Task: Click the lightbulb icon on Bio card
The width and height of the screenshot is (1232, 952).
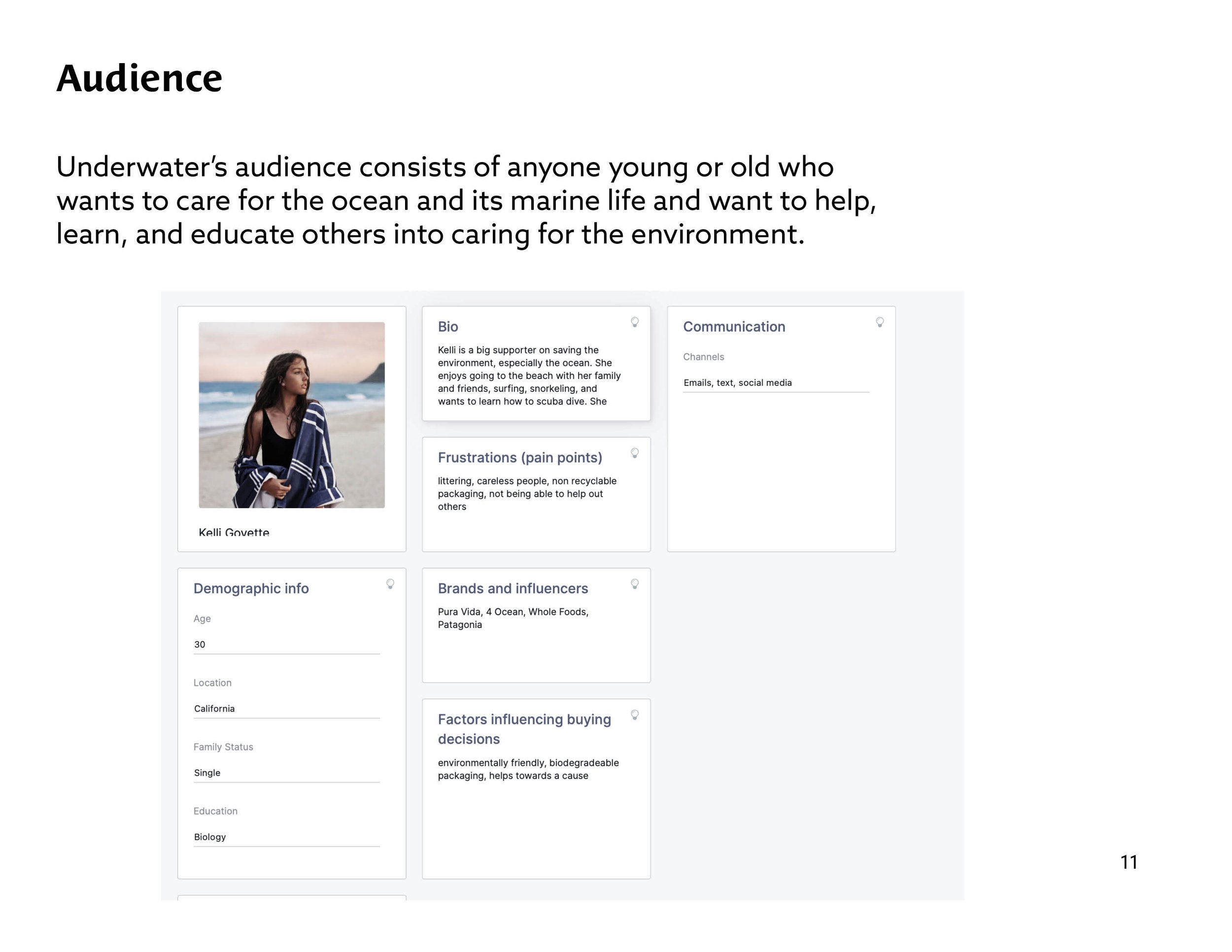Action: (x=635, y=322)
